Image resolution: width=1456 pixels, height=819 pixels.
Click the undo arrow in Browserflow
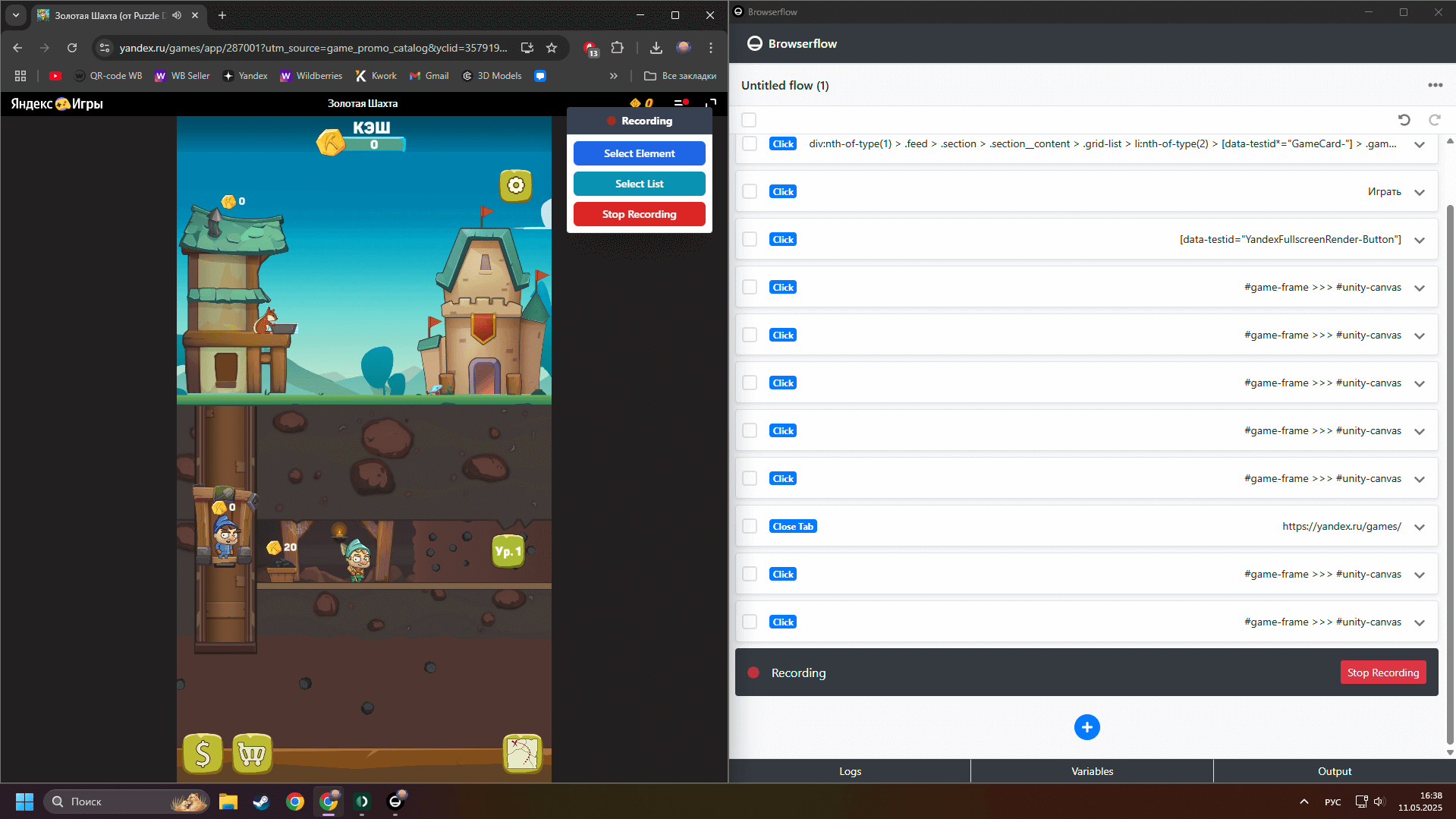tap(1404, 120)
